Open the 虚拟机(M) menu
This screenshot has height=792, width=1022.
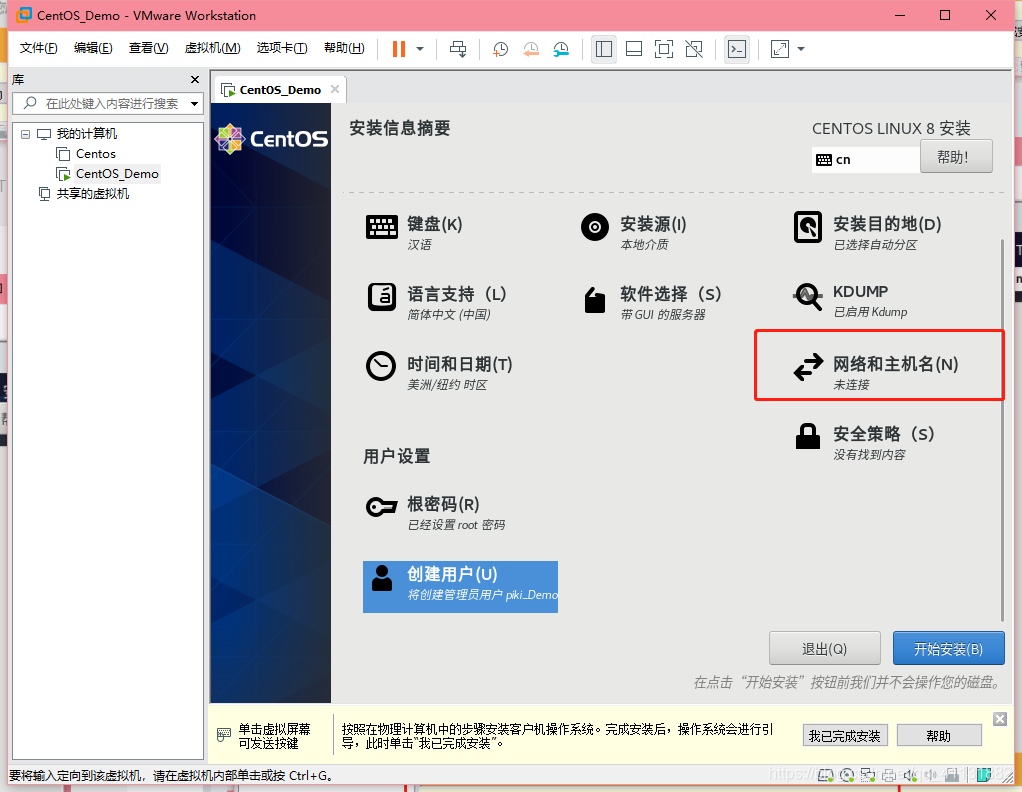click(x=212, y=48)
